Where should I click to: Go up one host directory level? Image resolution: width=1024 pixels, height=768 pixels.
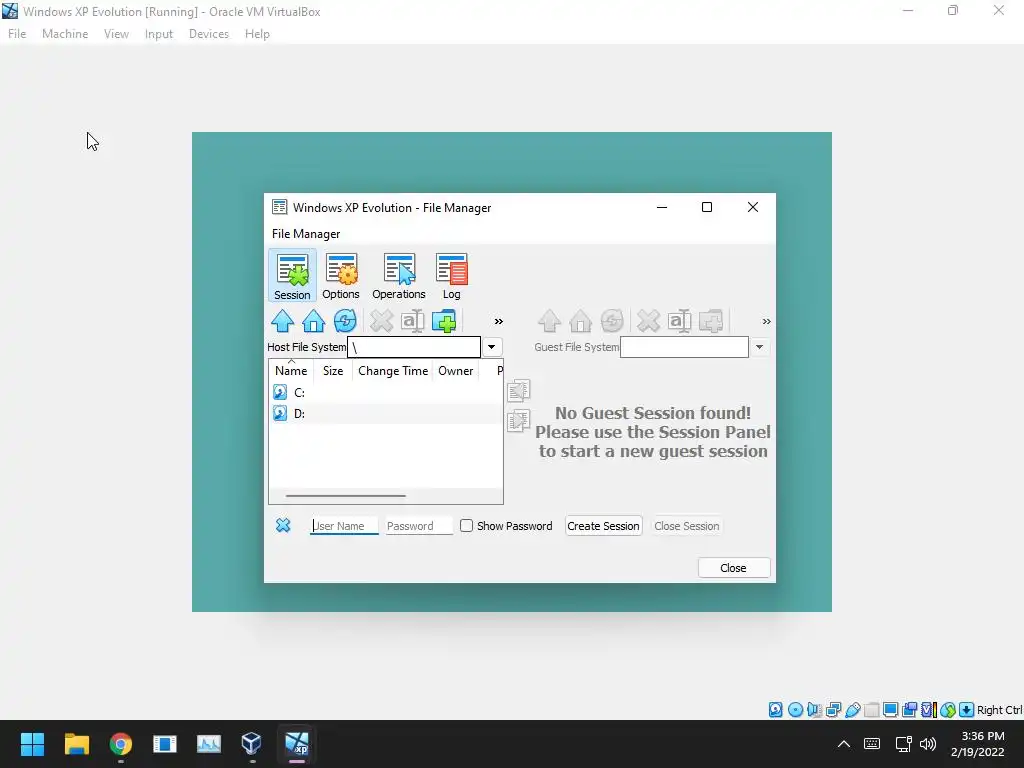point(282,321)
